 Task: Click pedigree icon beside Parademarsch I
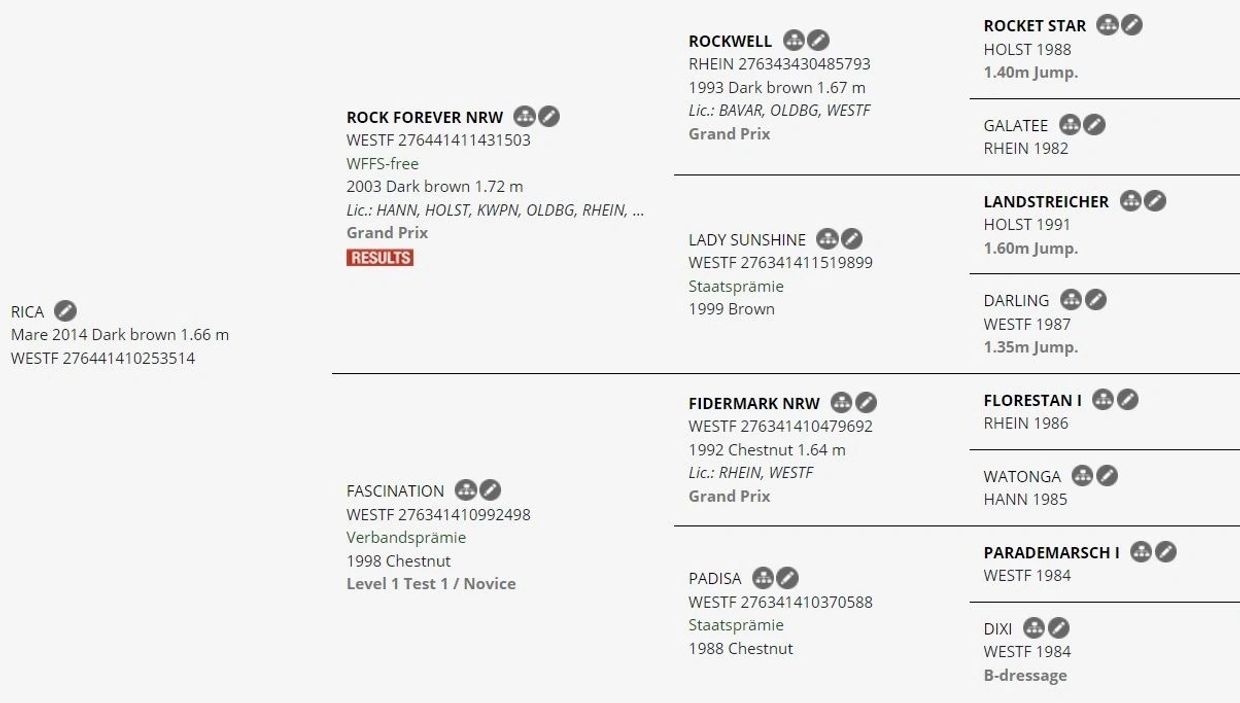(x=1141, y=552)
